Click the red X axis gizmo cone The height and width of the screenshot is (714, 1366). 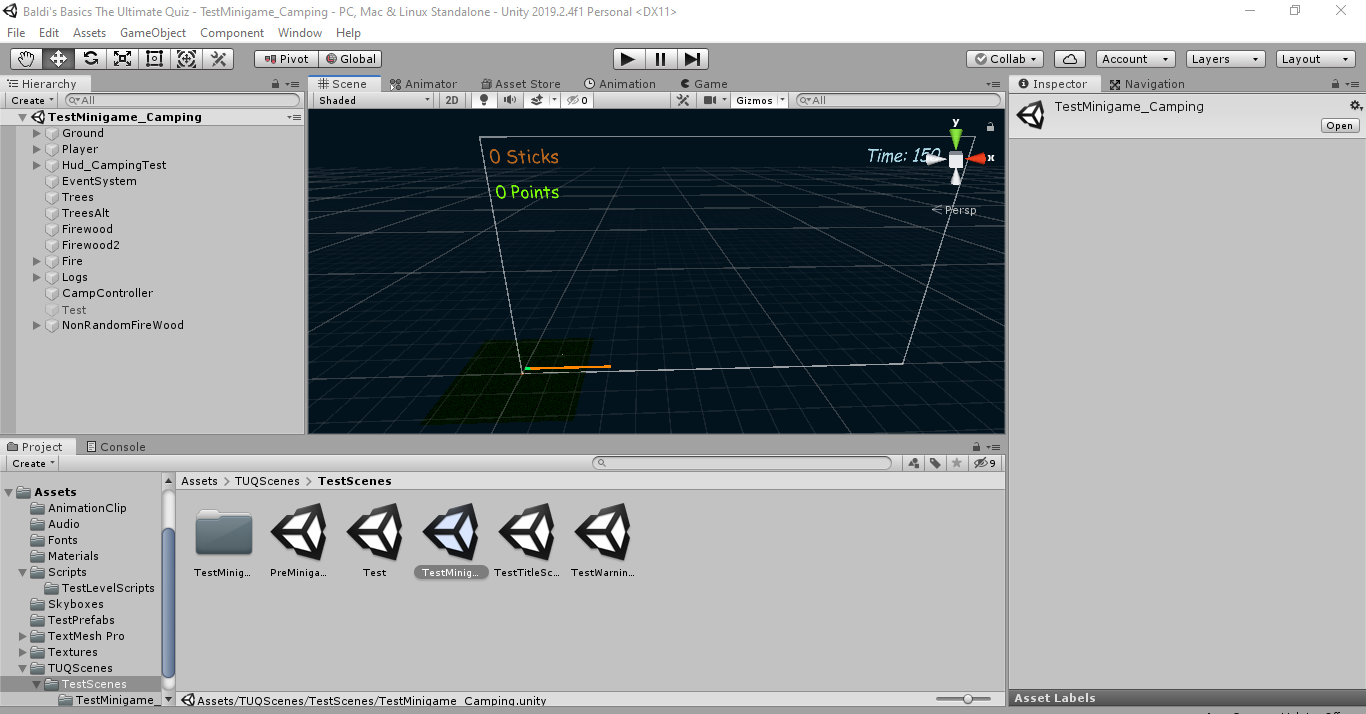tap(976, 158)
